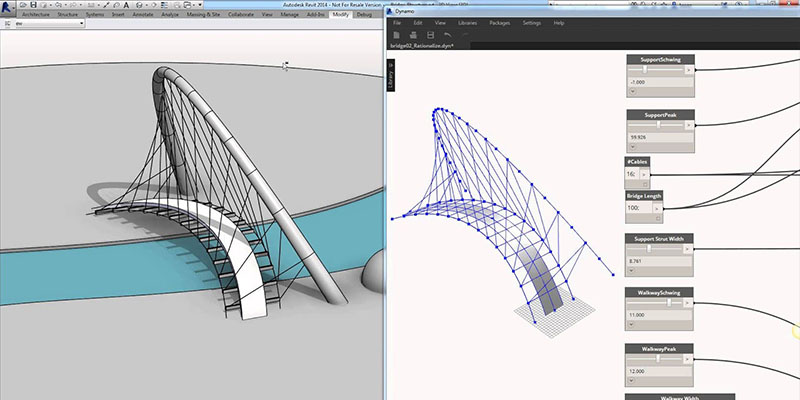Click the Redo arrow in Dynamo toolbar
Viewport: 800px width, 400px height.
pyautogui.click(x=465, y=35)
